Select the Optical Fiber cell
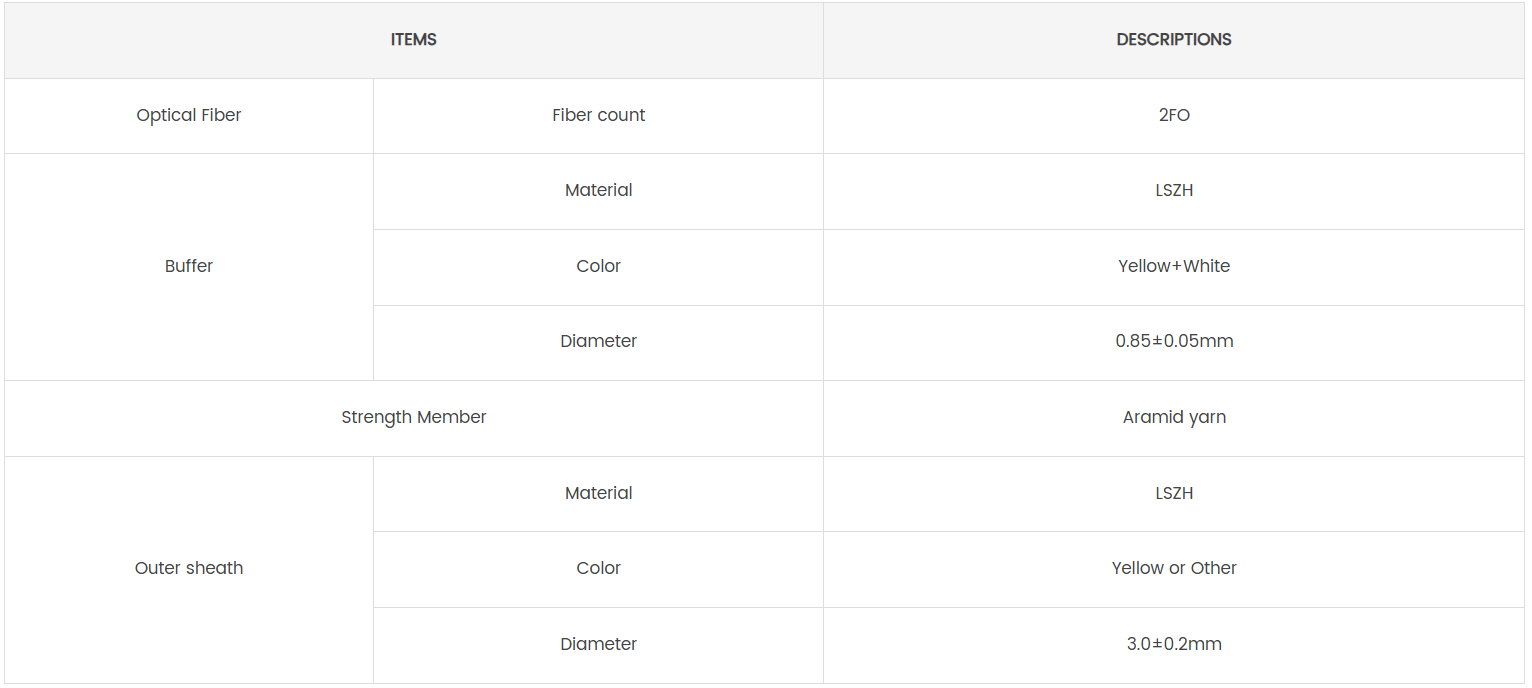 point(189,115)
